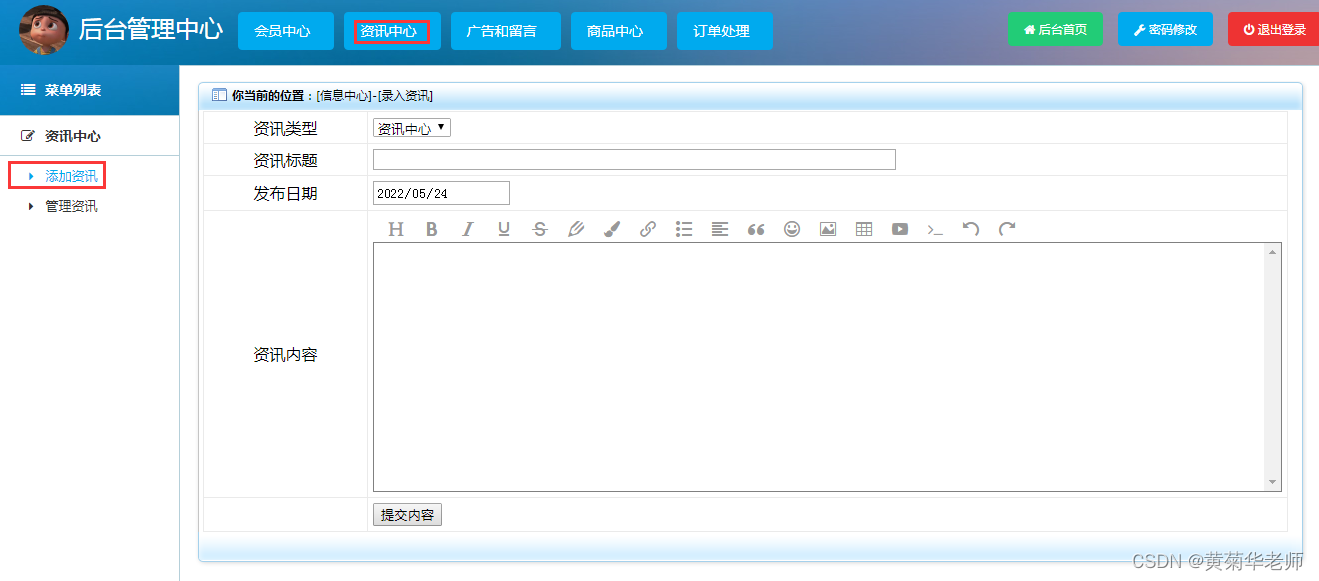
Task: Open the 订单处理 top menu
Action: [724, 31]
